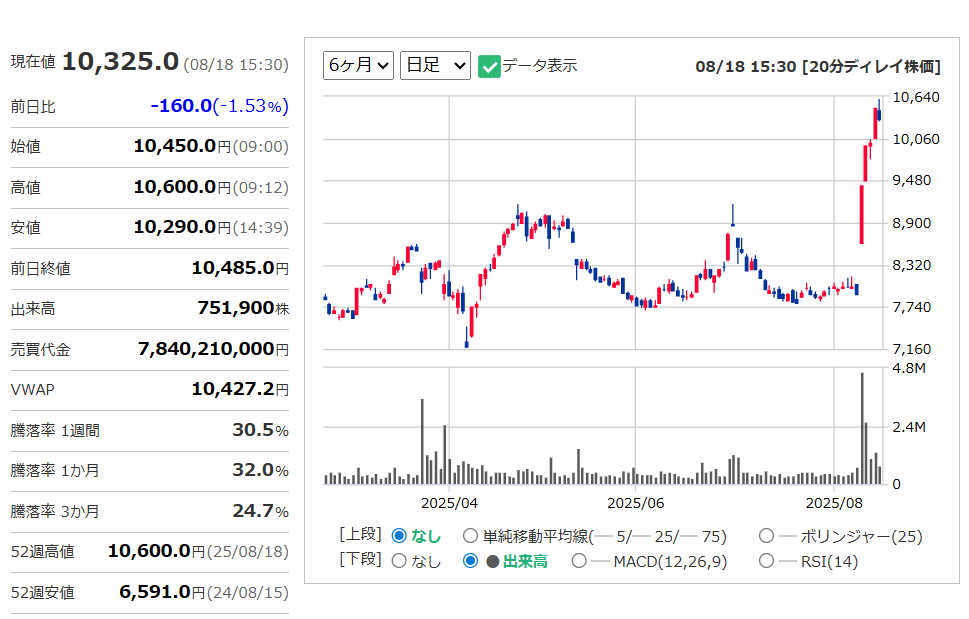Switch lower panel to MACD(12,26,9)
The width and height of the screenshot is (969, 619).
click(579, 561)
